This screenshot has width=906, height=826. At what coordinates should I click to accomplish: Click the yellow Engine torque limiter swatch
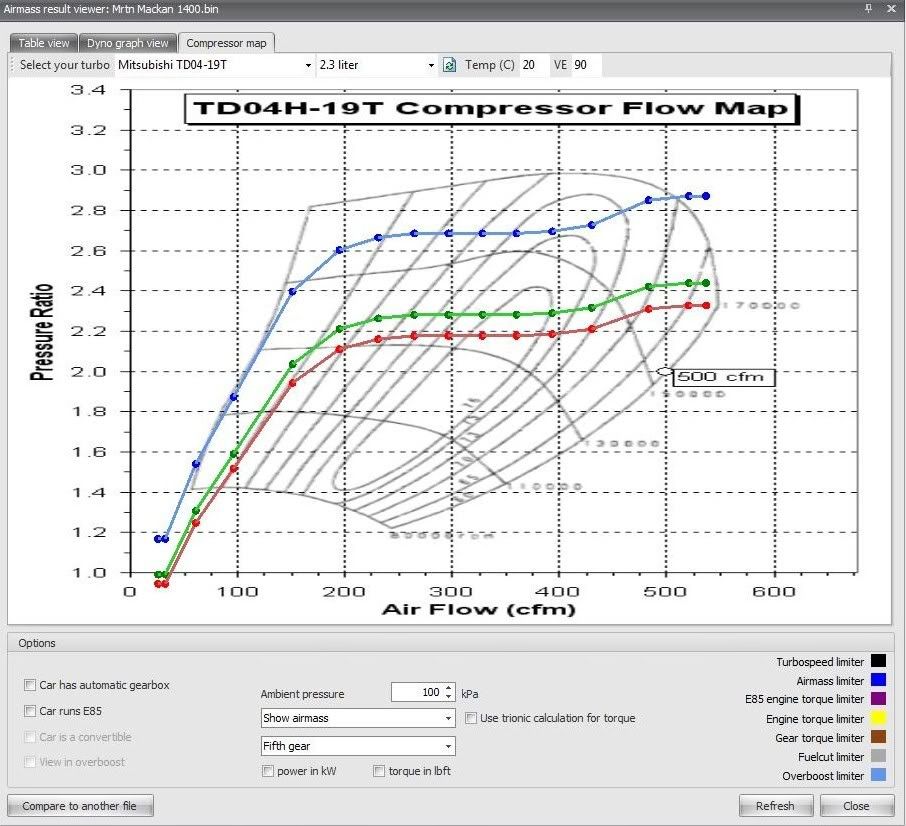point(879,718)
